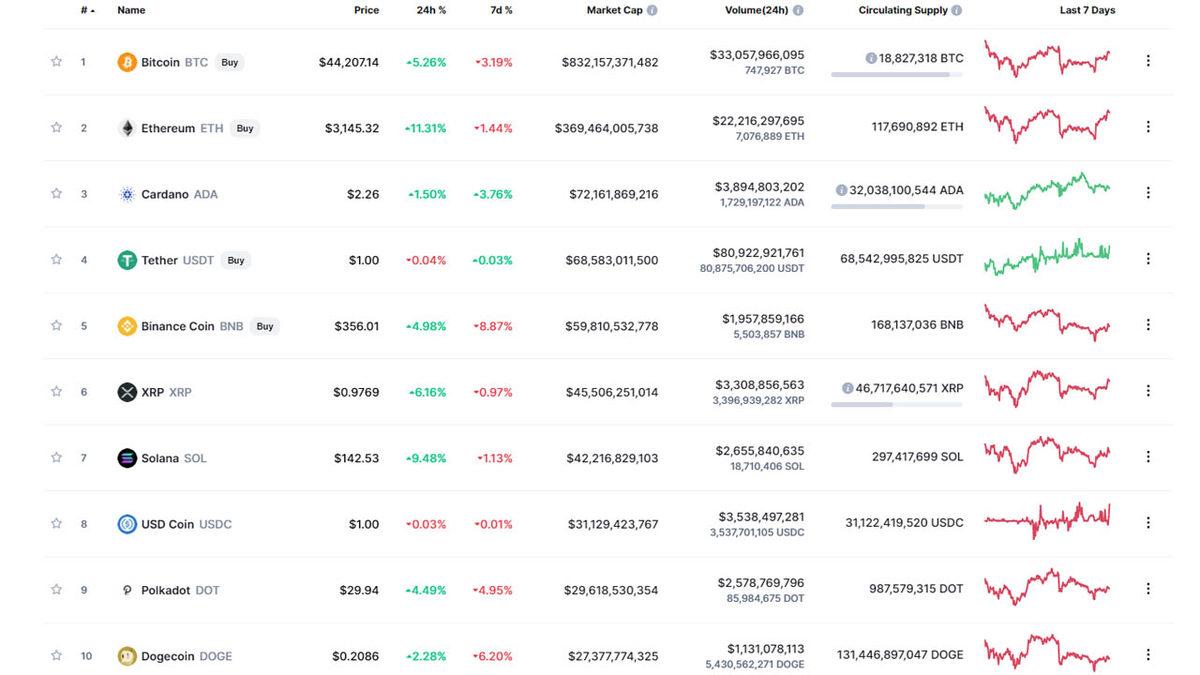Select the Ethereum logo icon
Viewport: 1200px width, 675px height.
coord(126,127)
